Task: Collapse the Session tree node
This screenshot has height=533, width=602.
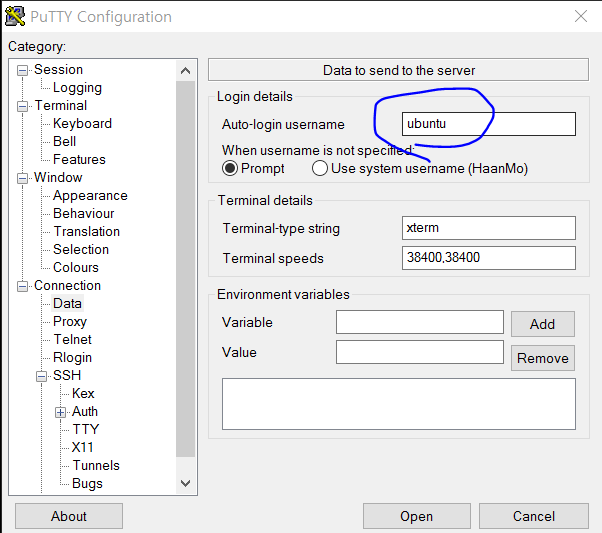Action: pyautogui.click(x=23, y=70)
